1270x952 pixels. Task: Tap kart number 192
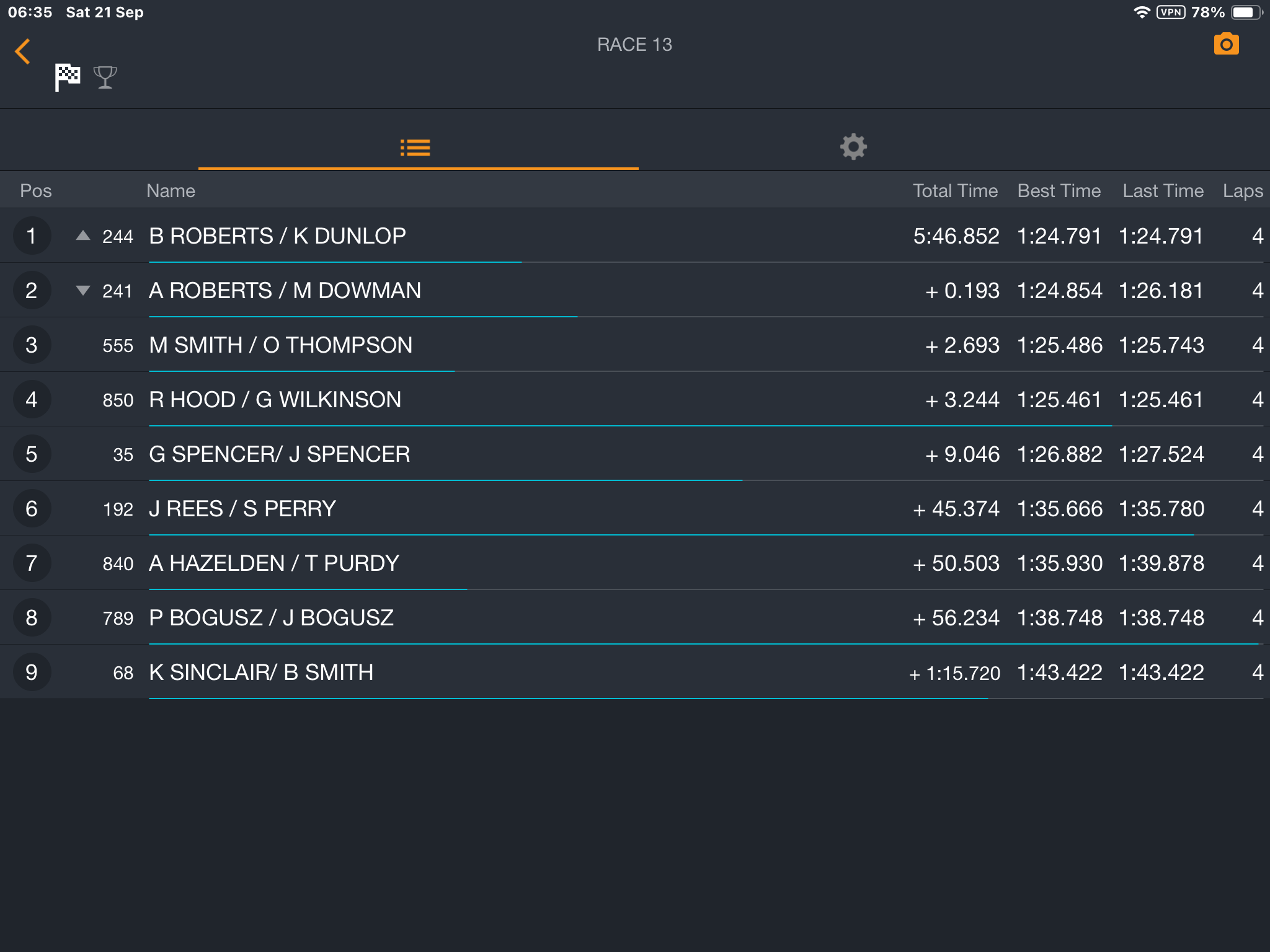118,509
